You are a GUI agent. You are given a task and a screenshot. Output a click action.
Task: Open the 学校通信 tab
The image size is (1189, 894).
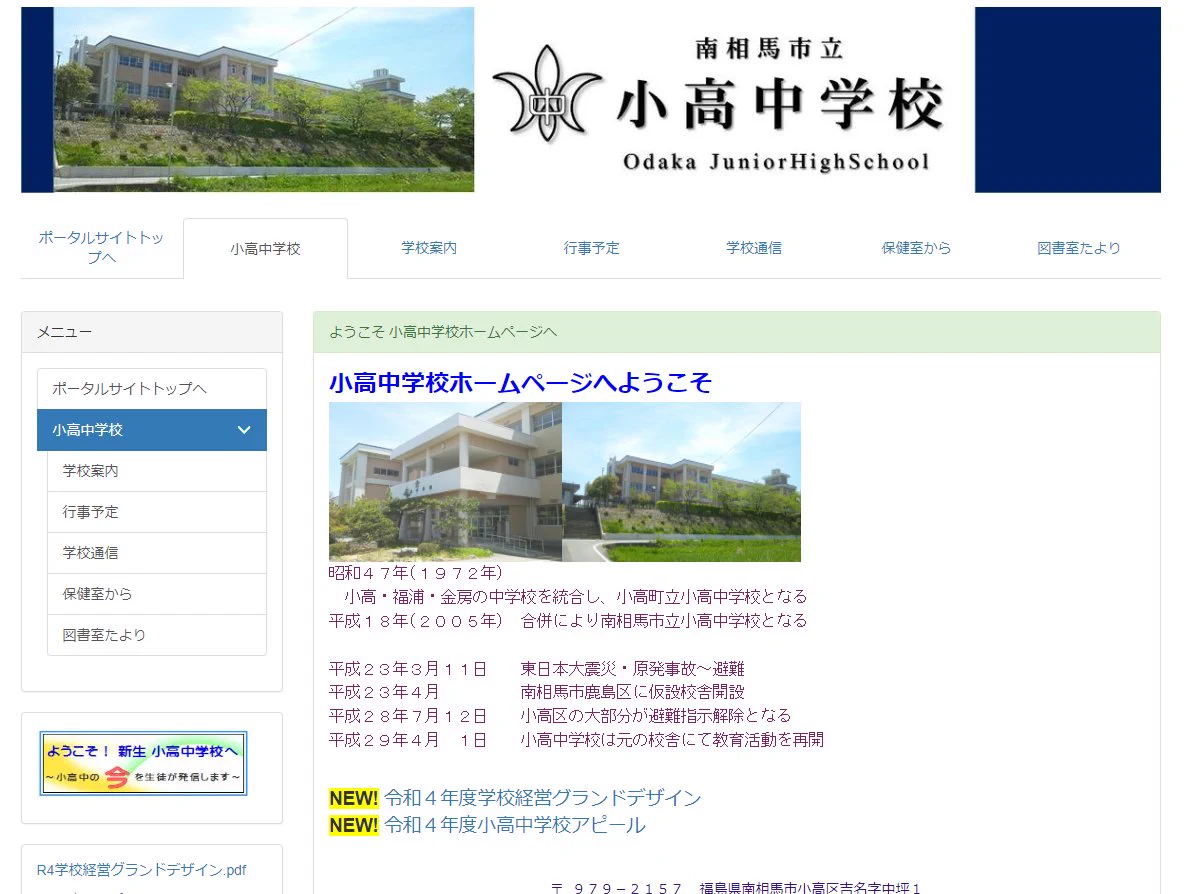[x=754, y=248]
